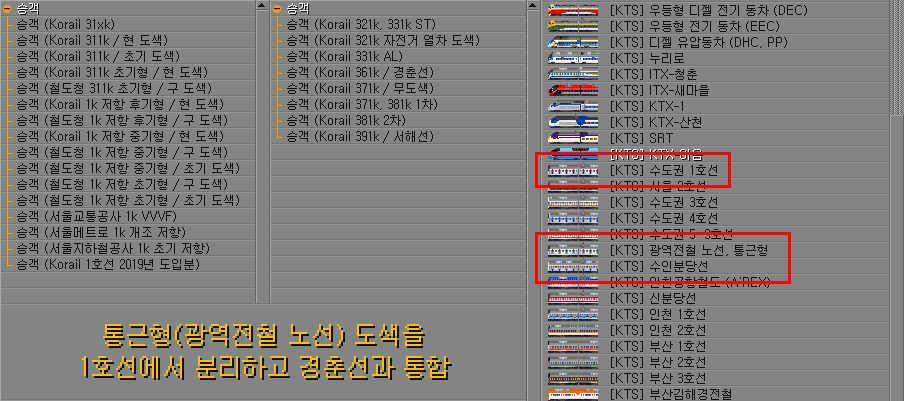This screenshot has width=904, height=401.
Task: Pick 승객 (Korail 371k, 381k 1차)
Action: pos(361,104)
